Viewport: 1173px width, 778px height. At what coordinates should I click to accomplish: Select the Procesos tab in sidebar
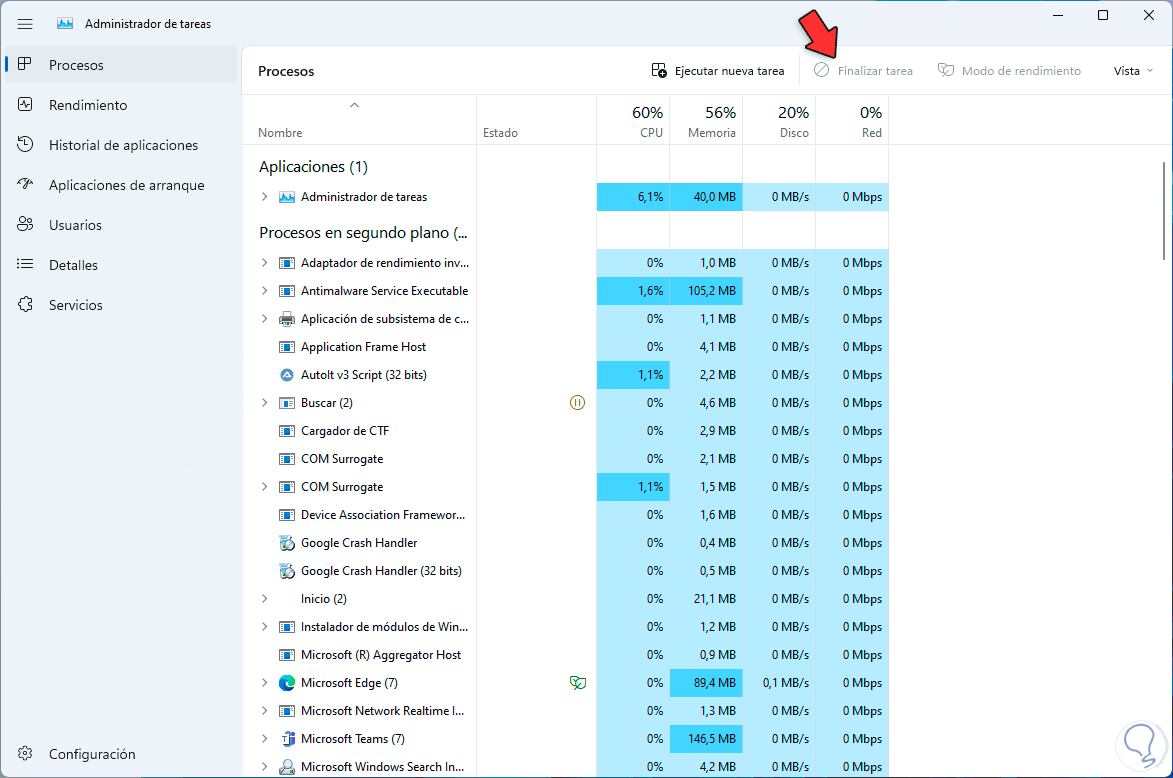tap(120, 64)
